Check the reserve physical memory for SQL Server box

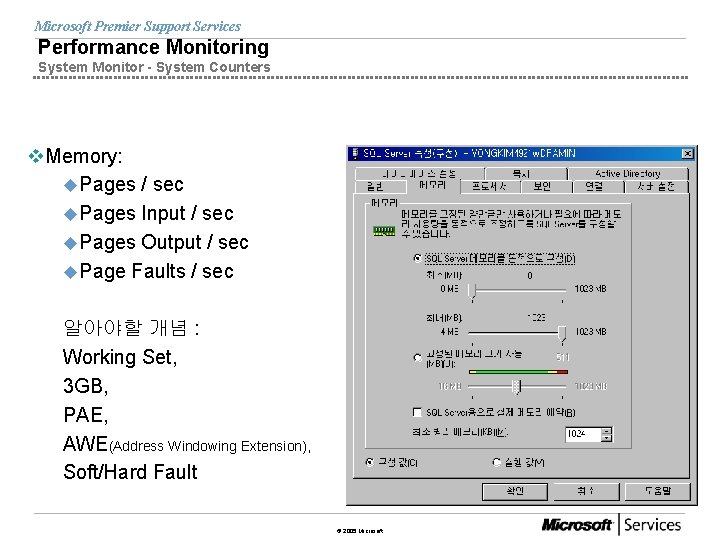pos(417,412)
